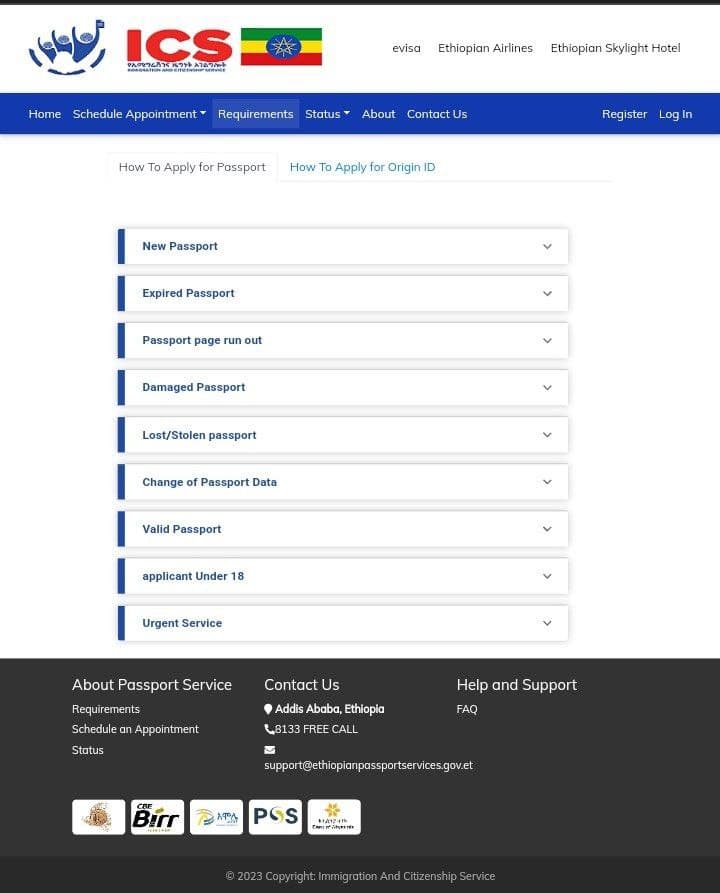Image resolution: width=720 pixels, height=893 pixels.
Task: Click the PSS payment logo
Action: point(275,817)
